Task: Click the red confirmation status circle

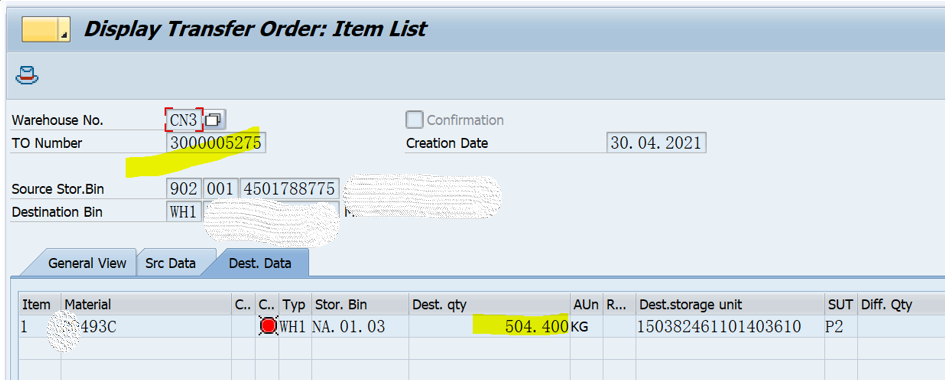Action: [x=269, y=326]
